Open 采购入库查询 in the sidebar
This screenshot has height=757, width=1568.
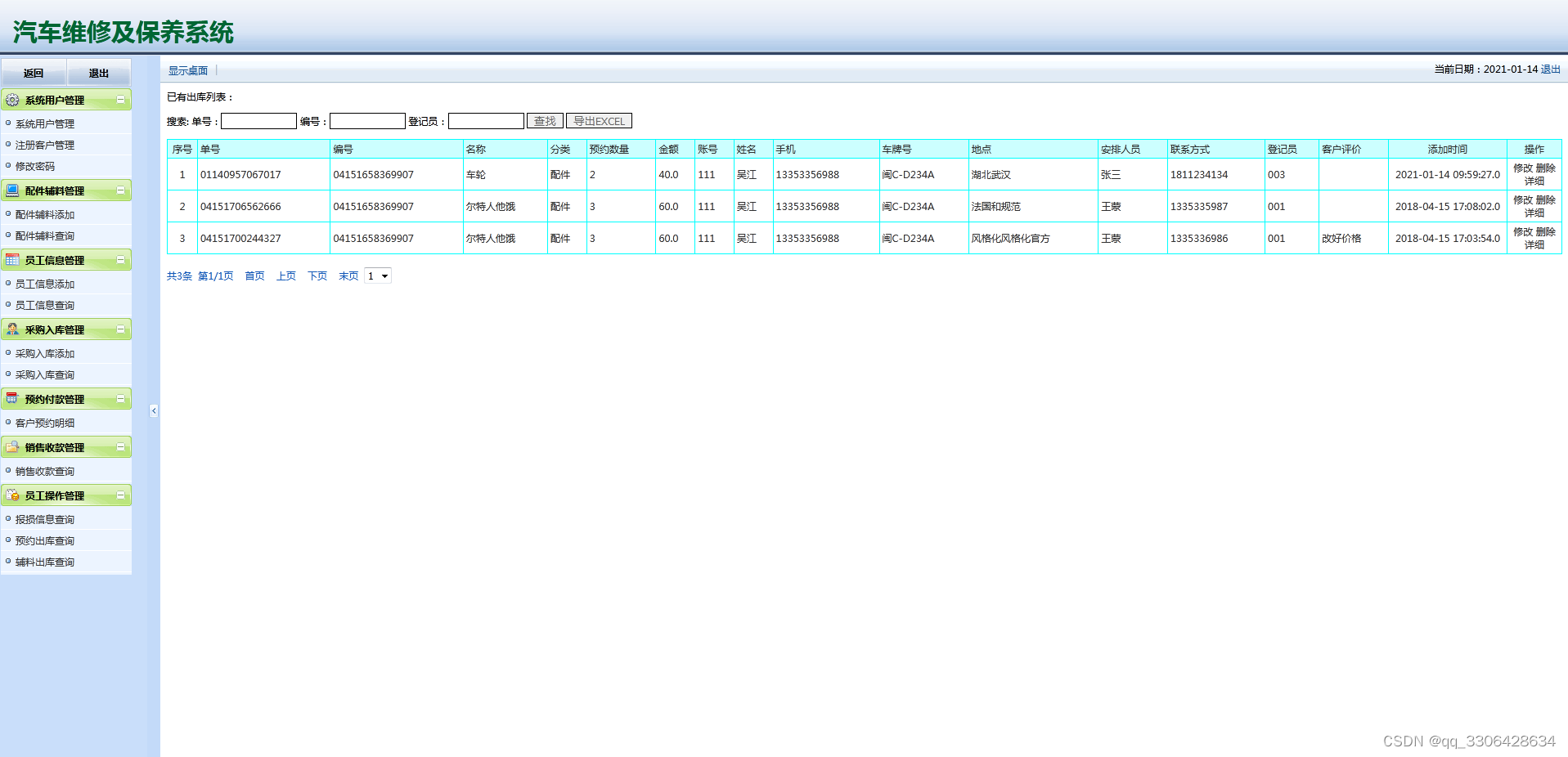tap(45, 375)
